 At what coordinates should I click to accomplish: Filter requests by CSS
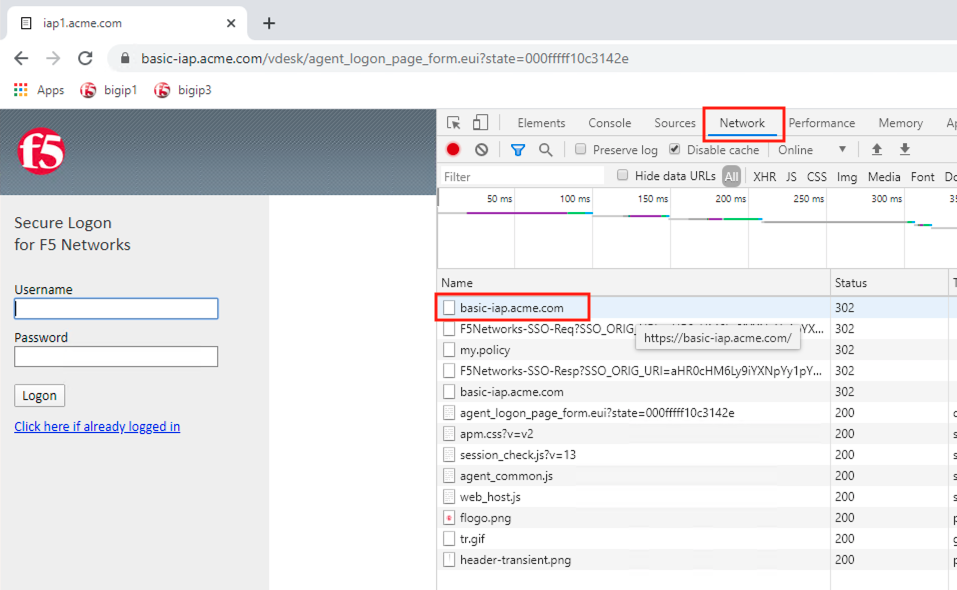(x=817, y=176)
